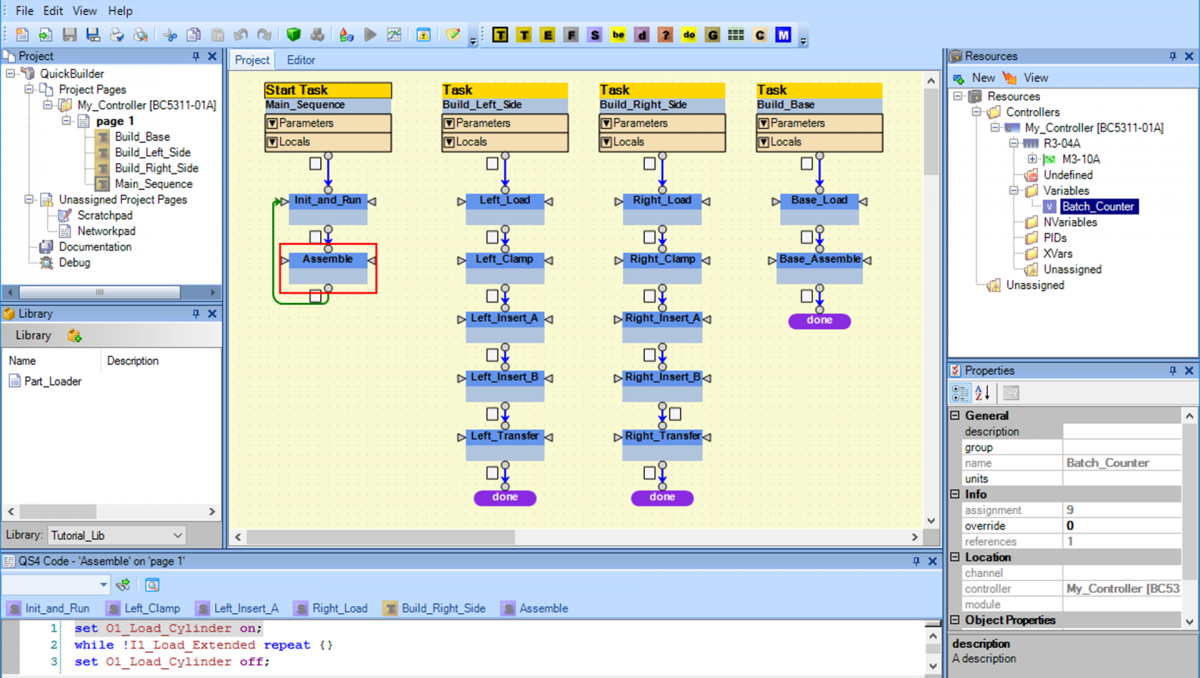
Task: Click the categorized sort icon in Properties
Action: [960, 393]
